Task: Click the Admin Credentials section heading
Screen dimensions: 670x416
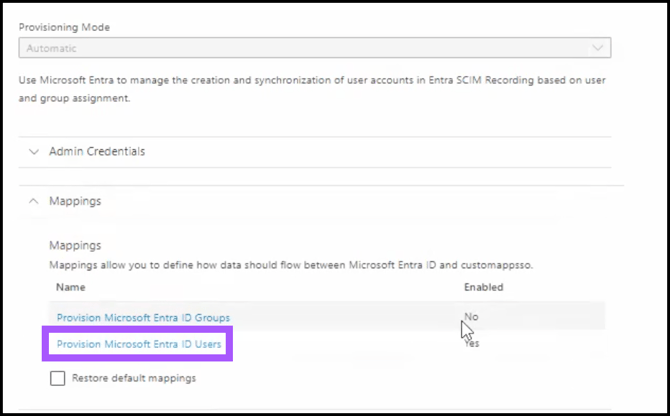Action: point(97,152)
